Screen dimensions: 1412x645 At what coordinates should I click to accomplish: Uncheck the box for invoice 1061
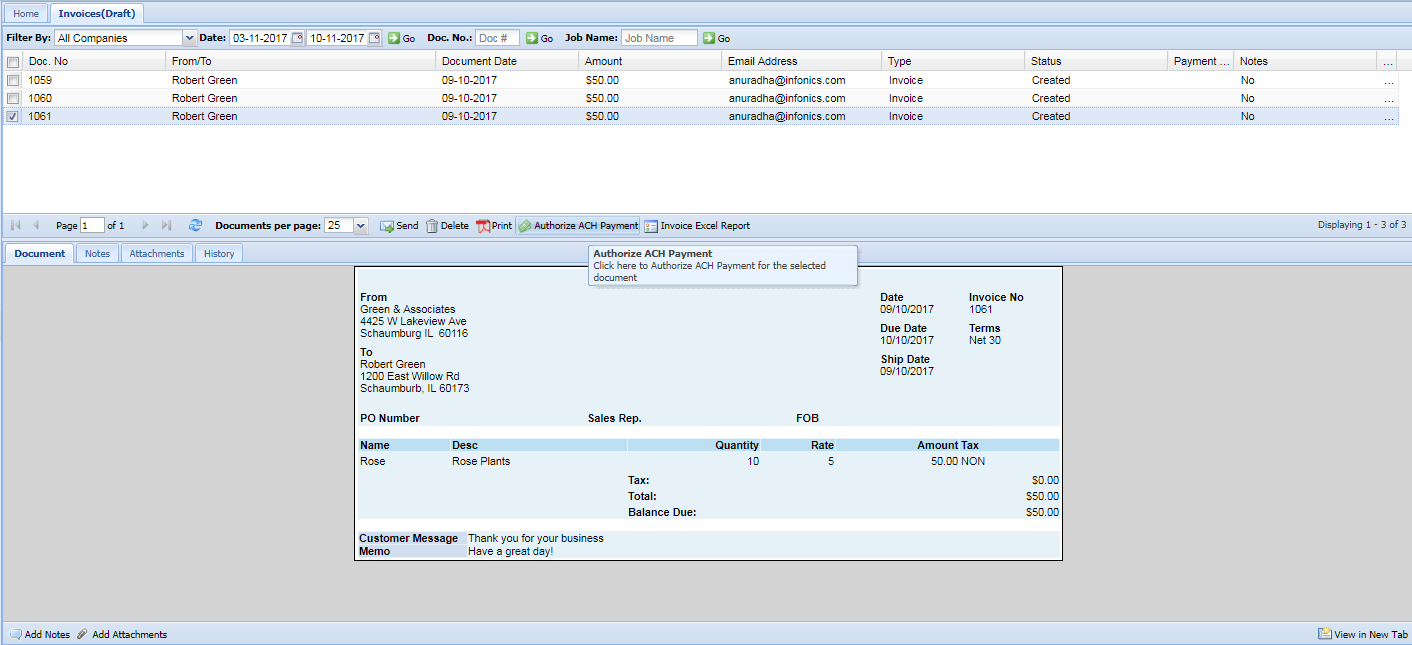pyautogui.click(x=13, y=116)
